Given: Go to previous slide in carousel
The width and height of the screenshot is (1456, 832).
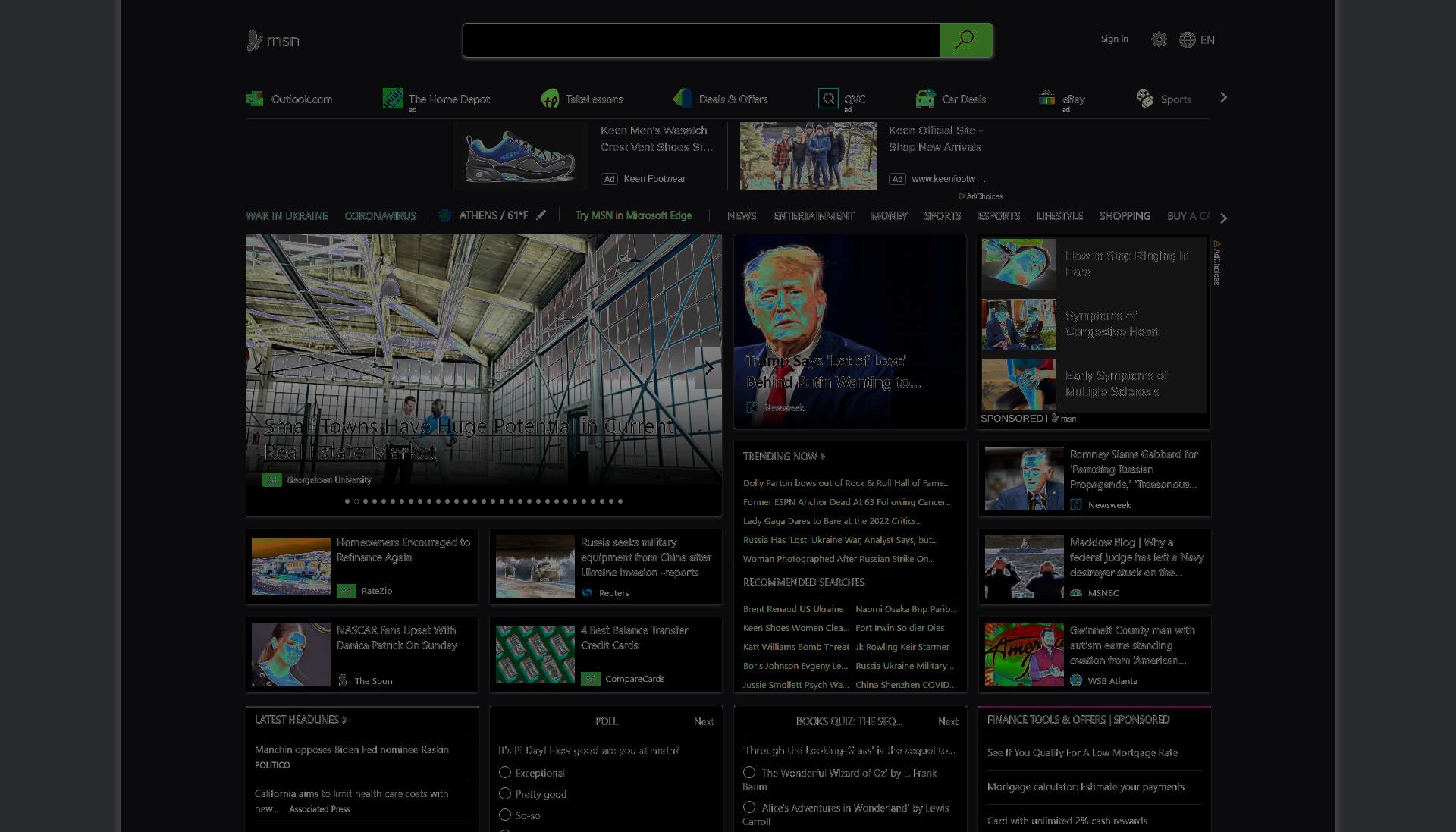Looking at the screenshot, I should (x=259, y=368).
